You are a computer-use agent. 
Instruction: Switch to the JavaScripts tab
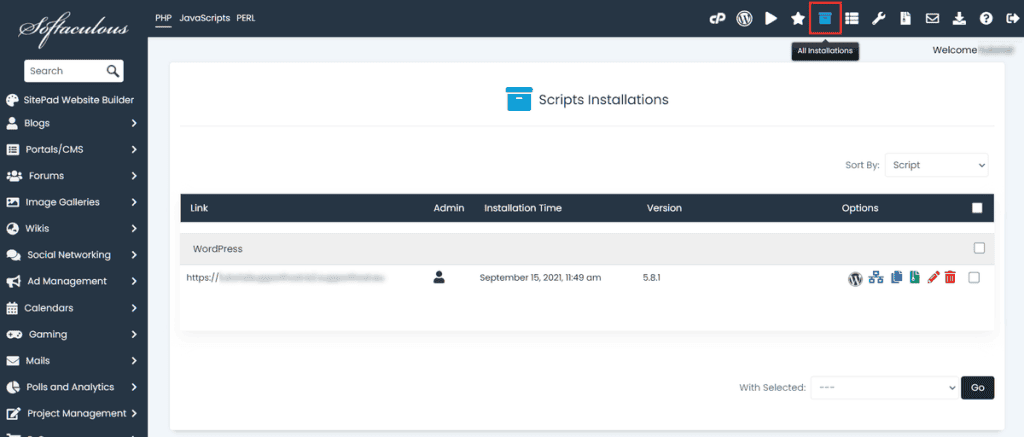point(204,18)
